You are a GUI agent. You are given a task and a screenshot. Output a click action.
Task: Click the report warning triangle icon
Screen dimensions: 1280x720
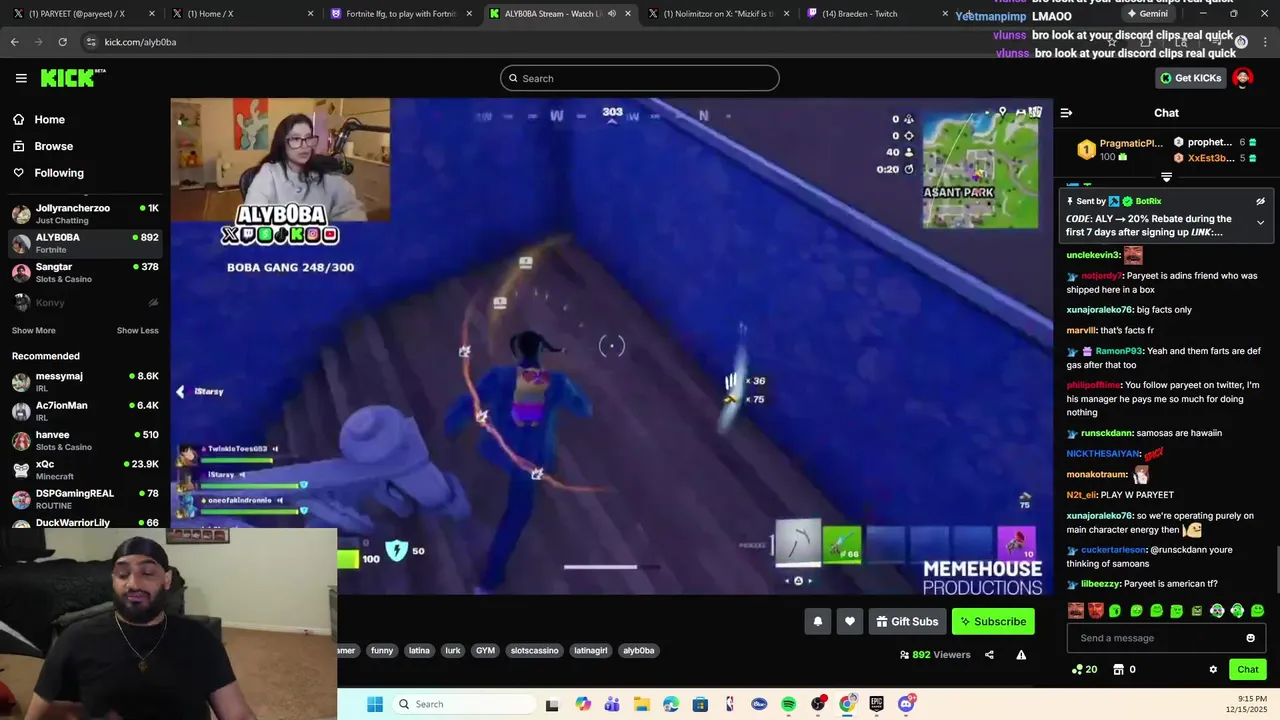[1021, 655]
